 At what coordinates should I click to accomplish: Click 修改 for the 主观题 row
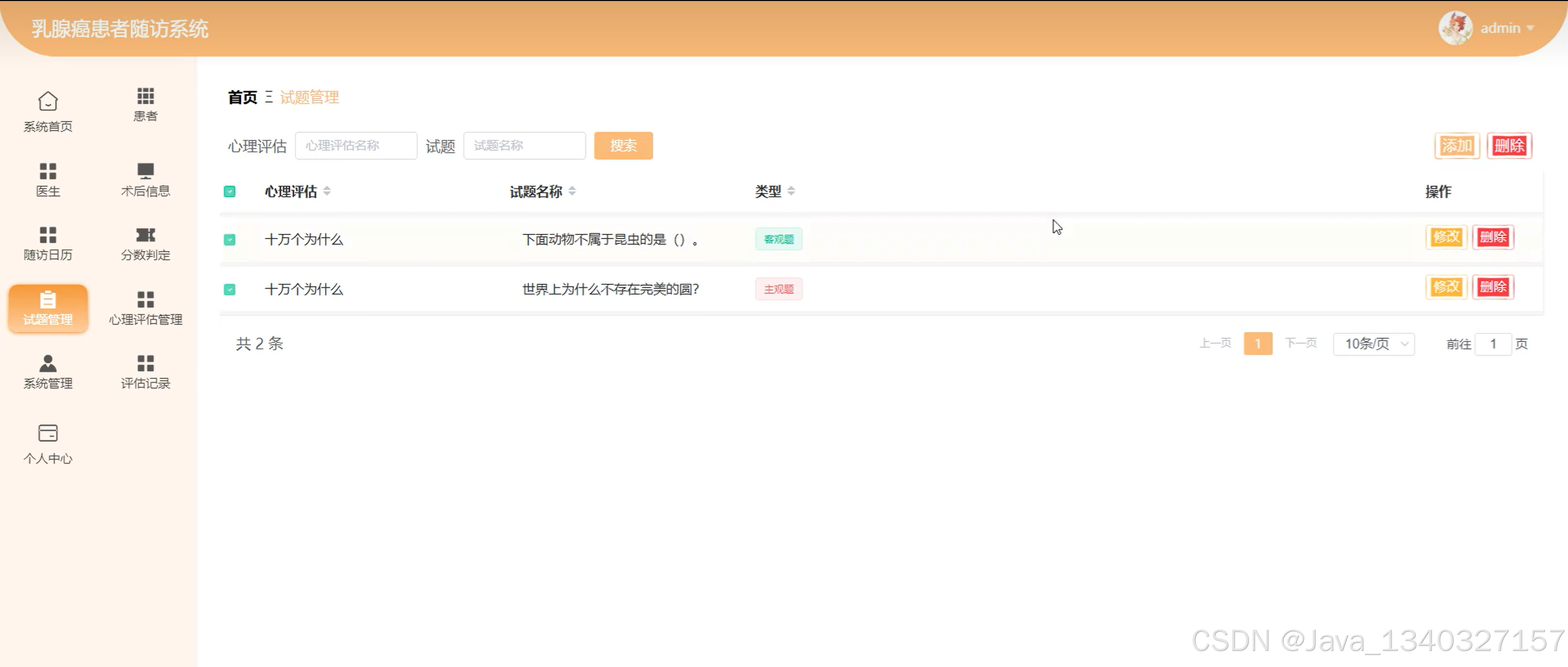click(1446, 287)
